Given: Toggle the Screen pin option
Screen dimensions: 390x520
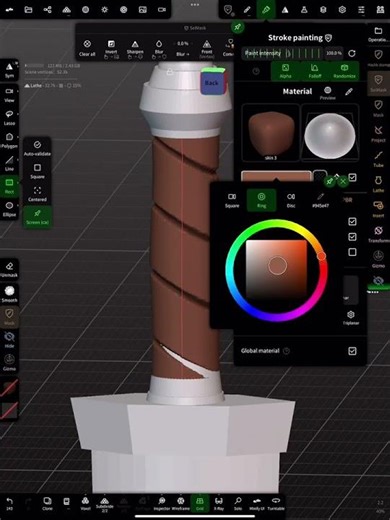Looking at the screenshot, I should coord(37,217).
